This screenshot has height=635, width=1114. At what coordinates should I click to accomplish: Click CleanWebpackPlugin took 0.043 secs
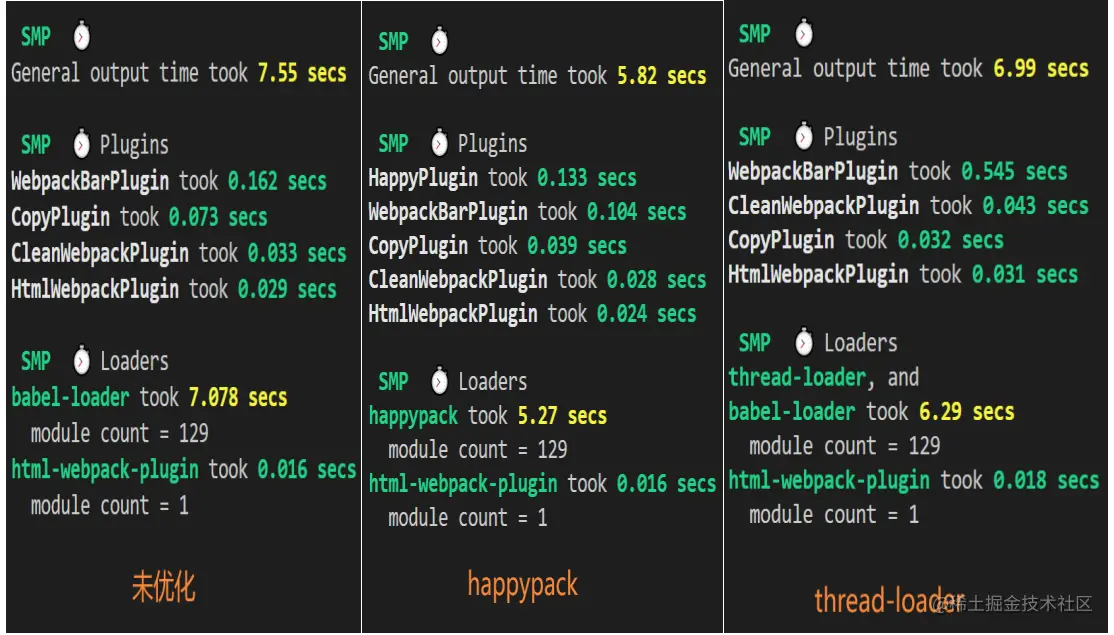tap(908, 206)
